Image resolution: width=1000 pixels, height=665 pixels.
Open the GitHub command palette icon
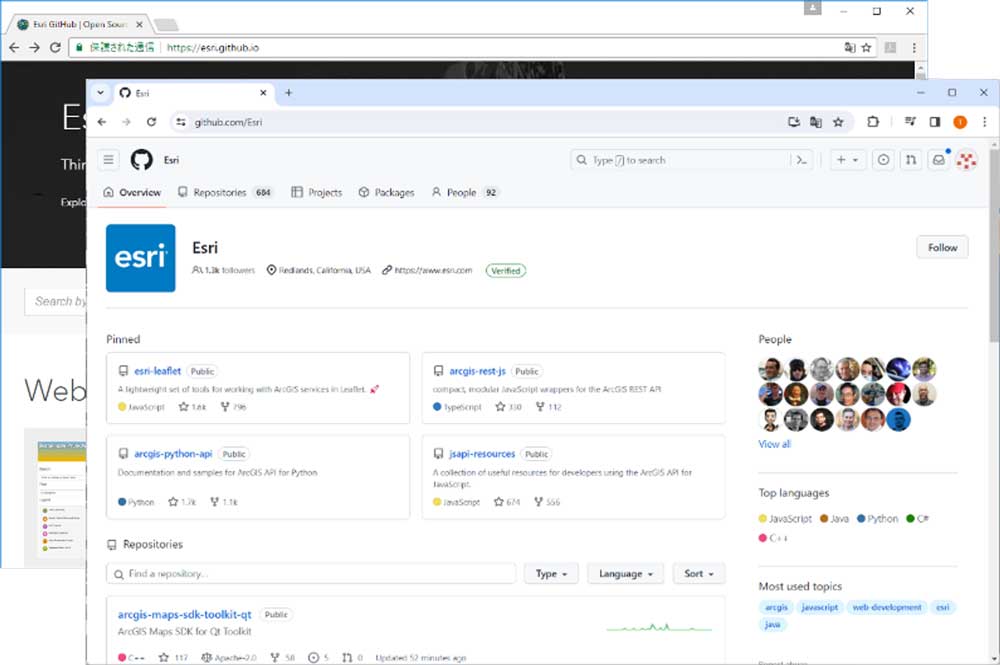point(801,160)
